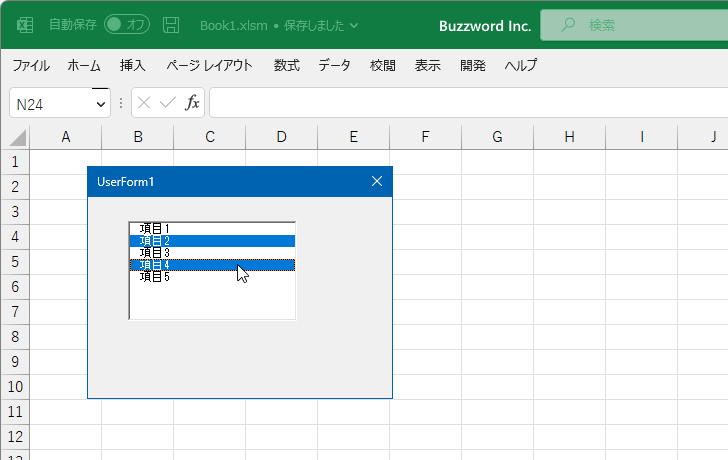
Task: Click cell G5 in the worksheet
Action: tap(498, 262)
